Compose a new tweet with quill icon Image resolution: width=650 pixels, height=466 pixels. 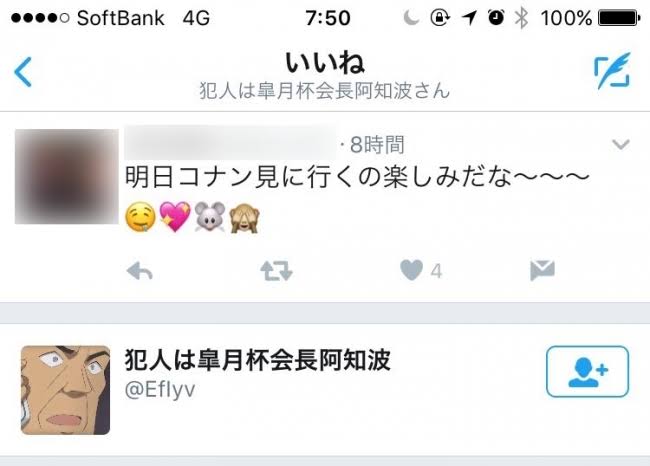click(612, 71)
